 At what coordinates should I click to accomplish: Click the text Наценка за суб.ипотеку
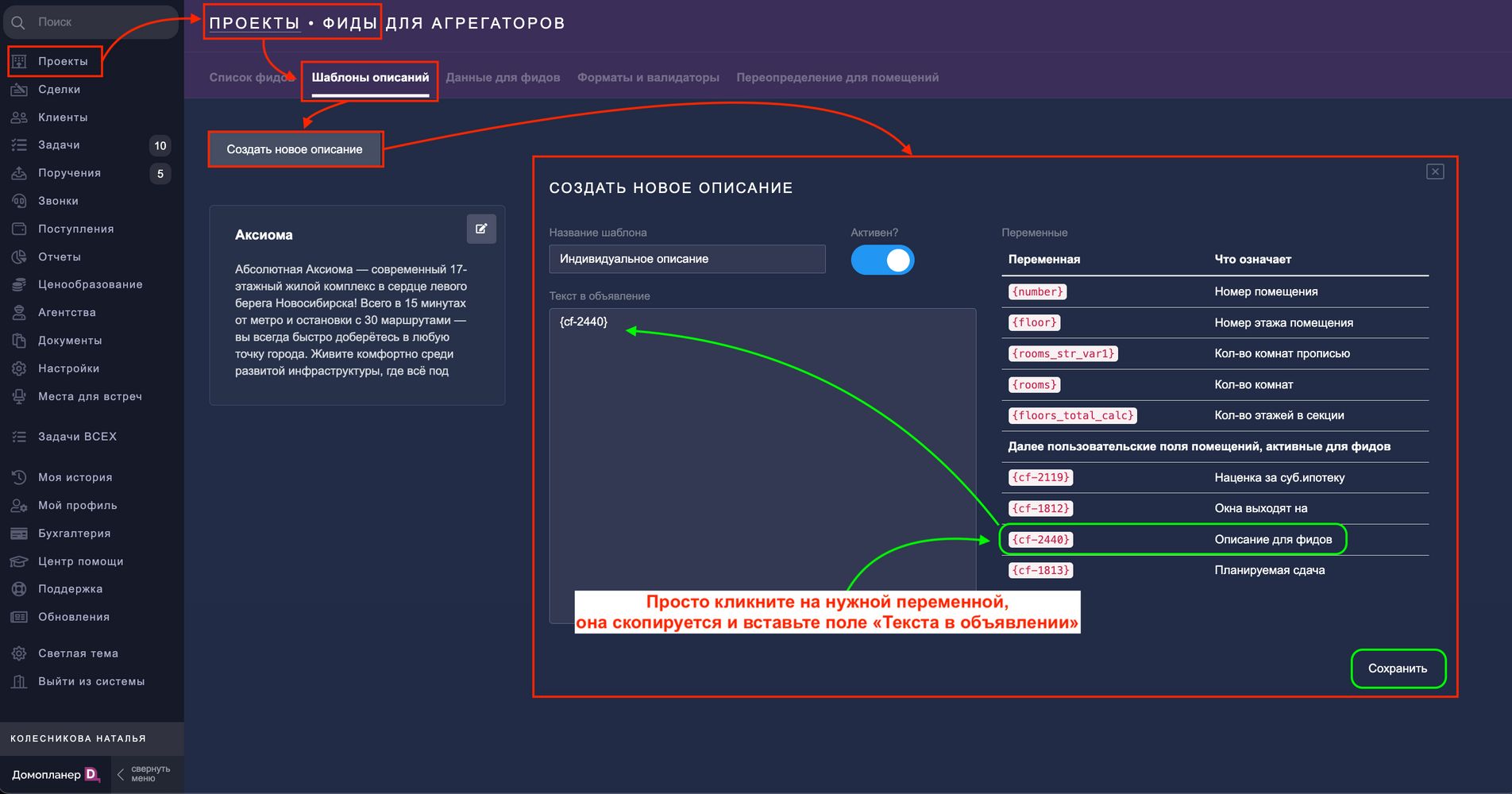(1279, 477)
